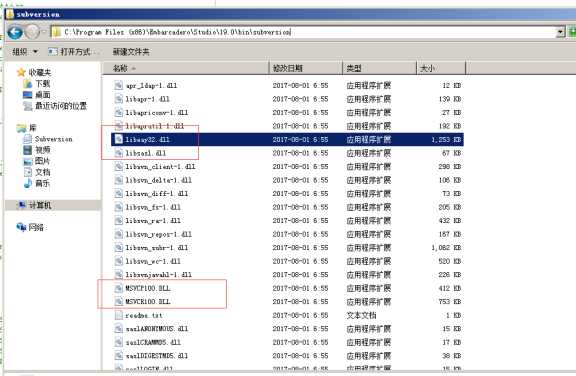Click the libsvn_wc-1.dll file icon
The image size is (576, 376).
pyautogui.click(x=118, y=261)
